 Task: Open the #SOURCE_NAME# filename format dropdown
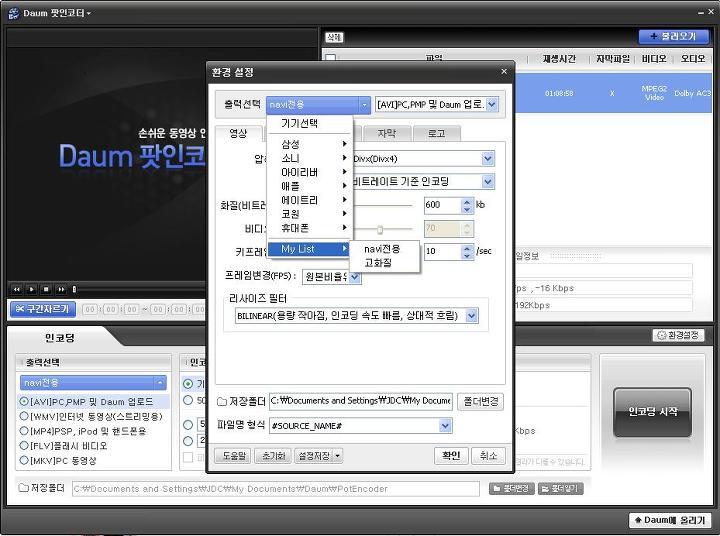pos(444,426)
